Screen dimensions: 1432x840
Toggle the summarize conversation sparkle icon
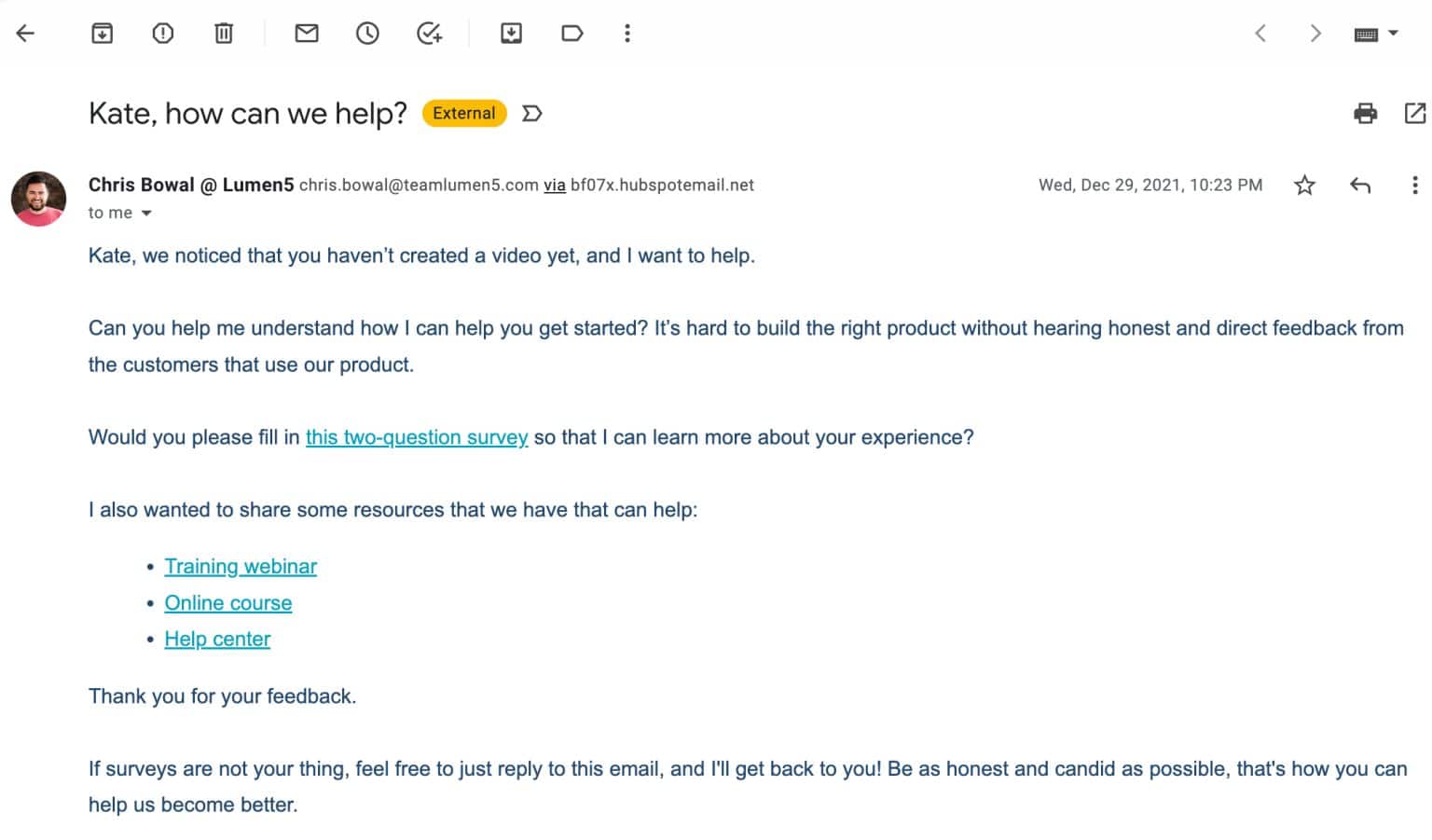click(531, 113)
